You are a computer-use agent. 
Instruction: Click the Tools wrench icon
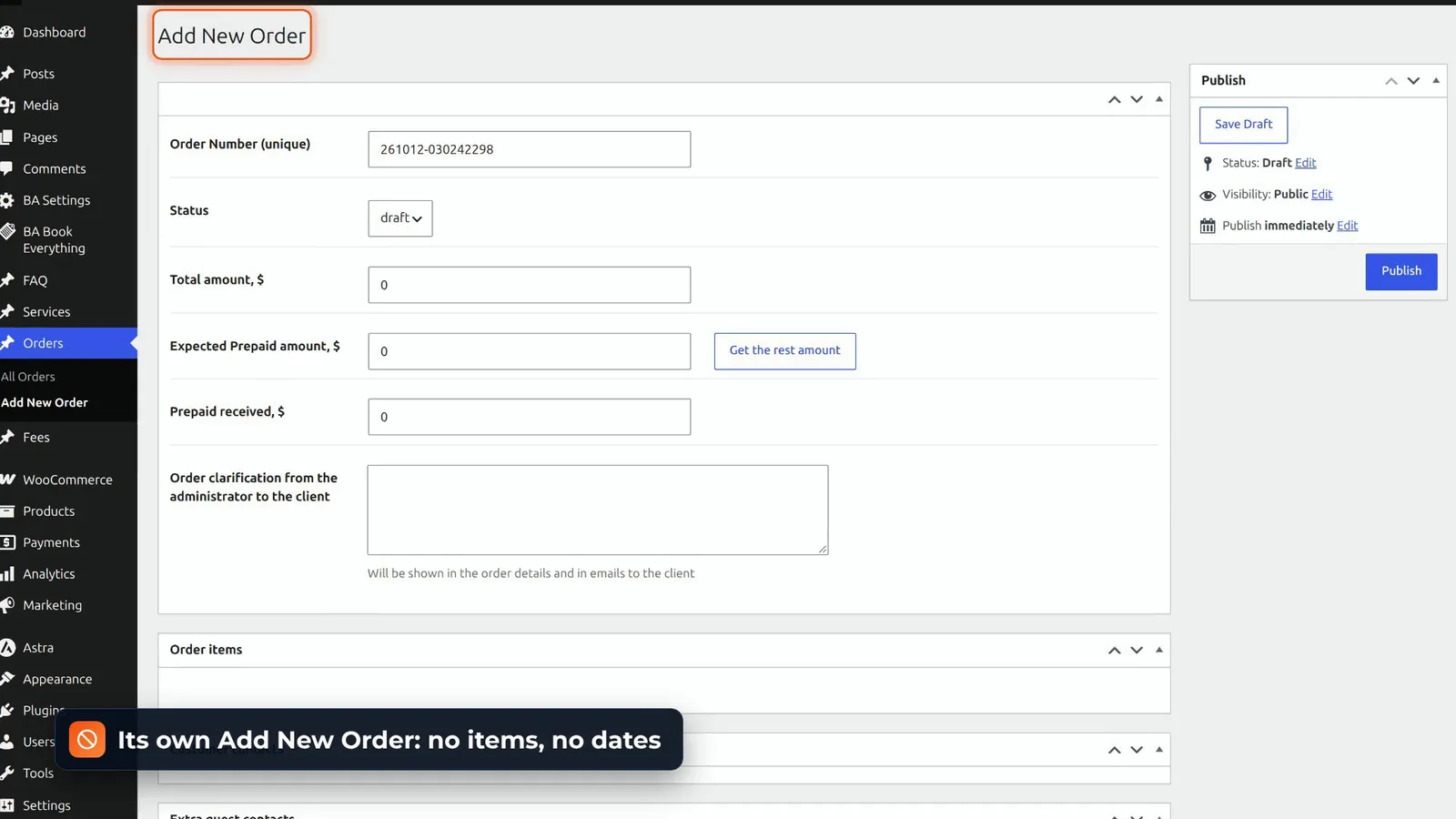(x=7, y=773)
